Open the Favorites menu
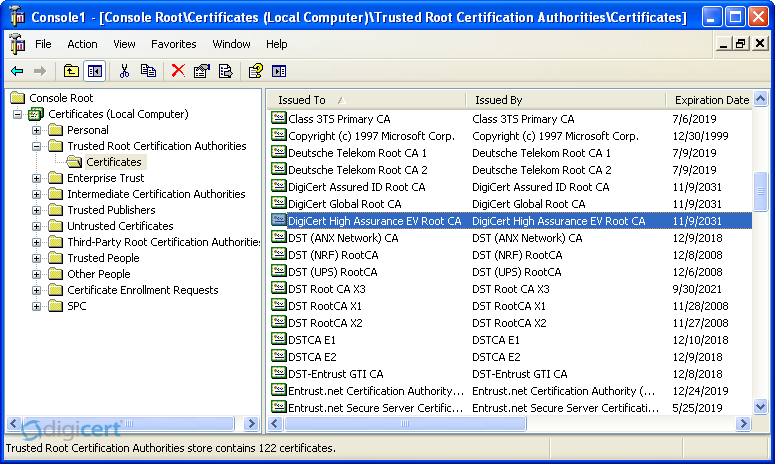The height and width of the screenshot is (464, 775). tap(173, 44)
